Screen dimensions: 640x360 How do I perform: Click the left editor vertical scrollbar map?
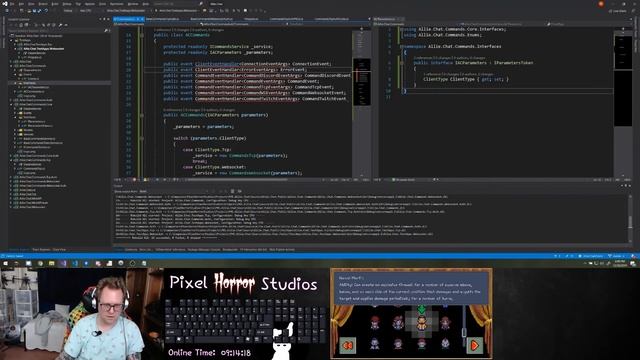362,102
